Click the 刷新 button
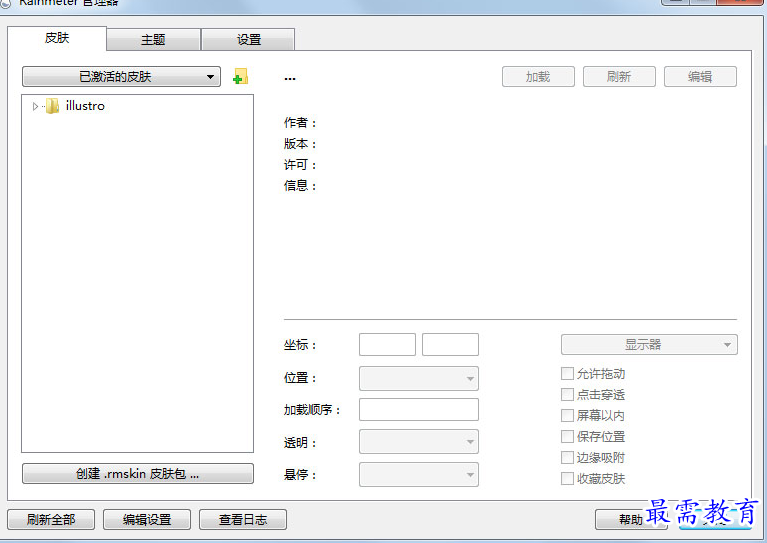The height and width of the screenshot is (543, 767). (x=619, y=77)
